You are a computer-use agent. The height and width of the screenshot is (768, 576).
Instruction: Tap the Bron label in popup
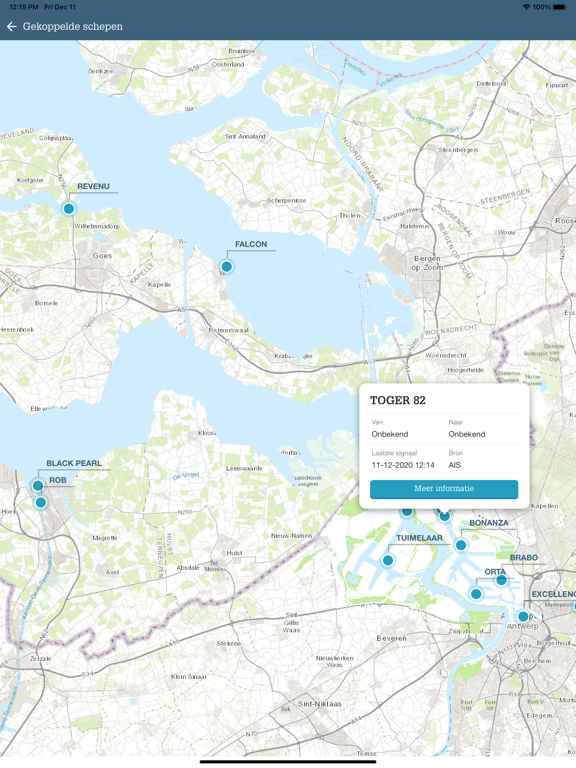click(x=456, y=453)
